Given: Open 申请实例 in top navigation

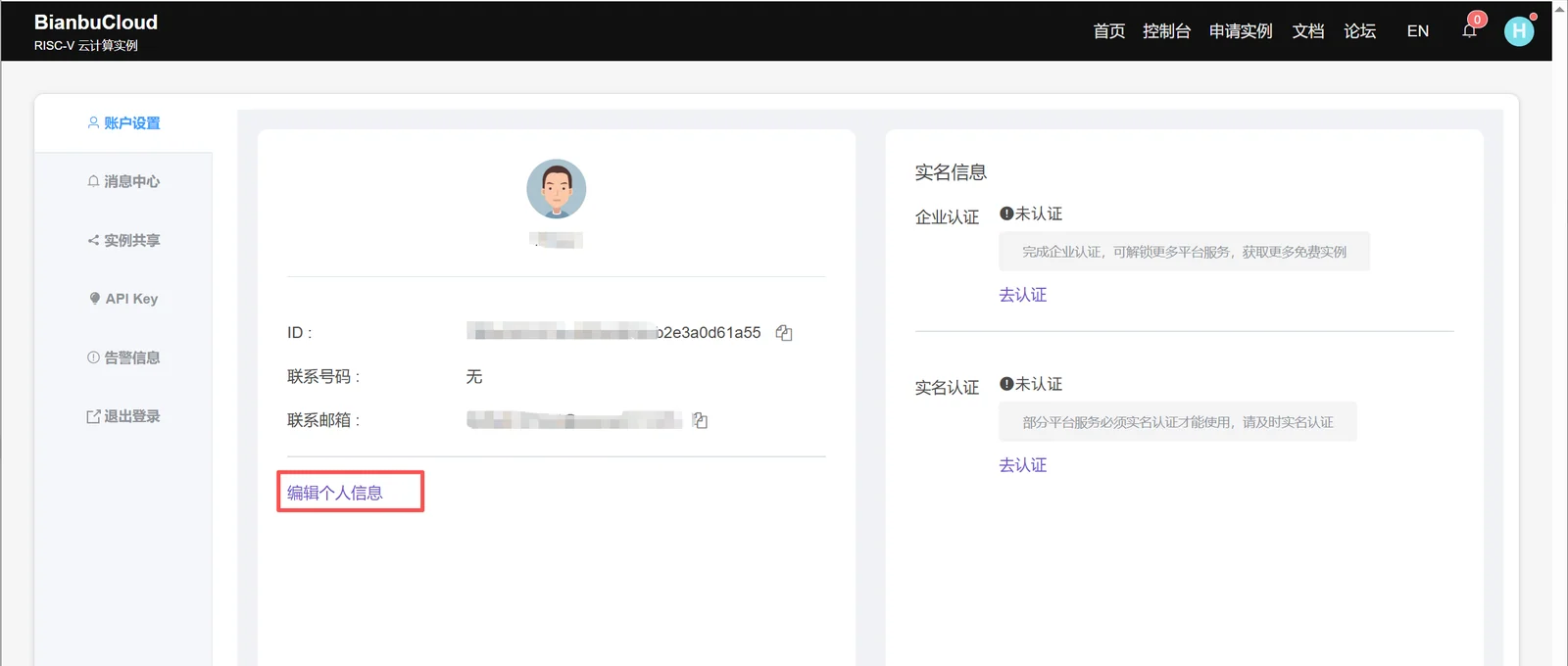Looking at the screenshot, I should [x=1241, y=31].
